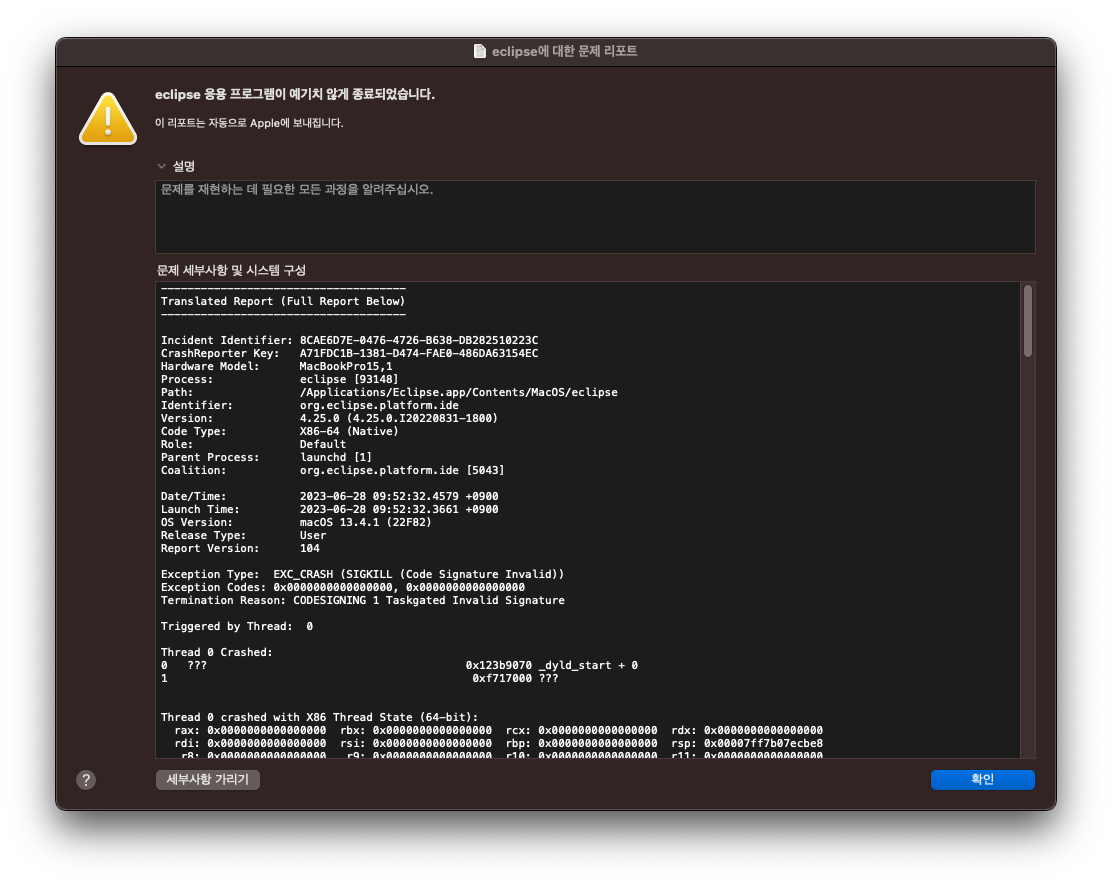Click the Incident Identifier line

(x=350, y=340)
